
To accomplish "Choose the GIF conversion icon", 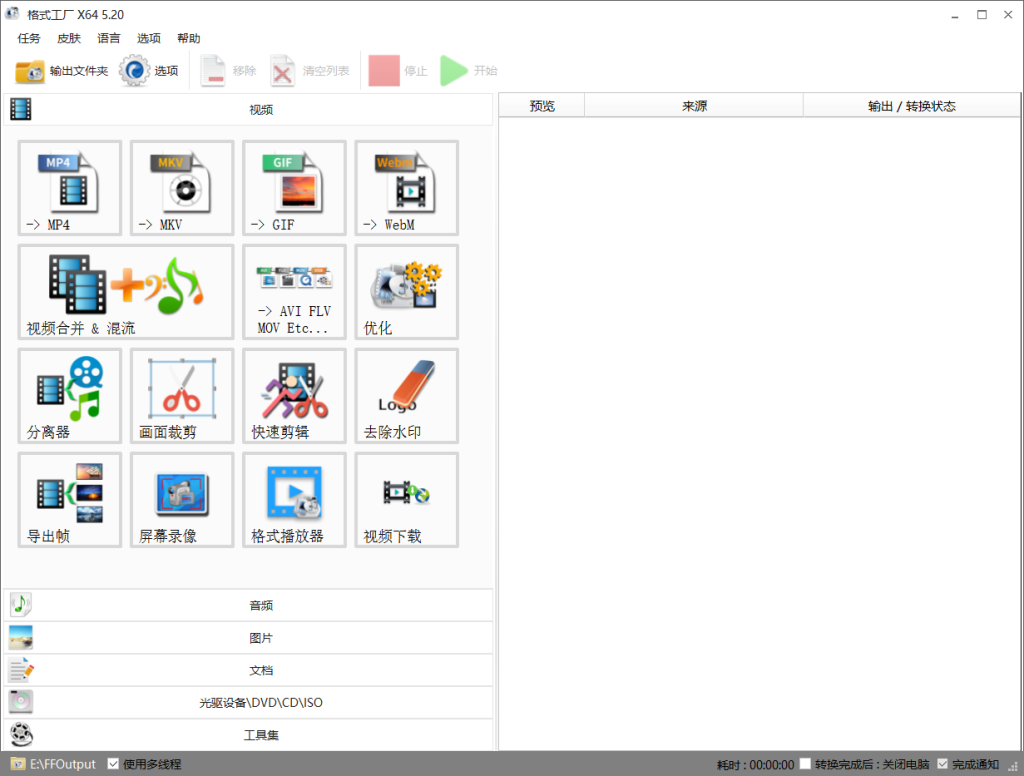I will click(294, 187).
